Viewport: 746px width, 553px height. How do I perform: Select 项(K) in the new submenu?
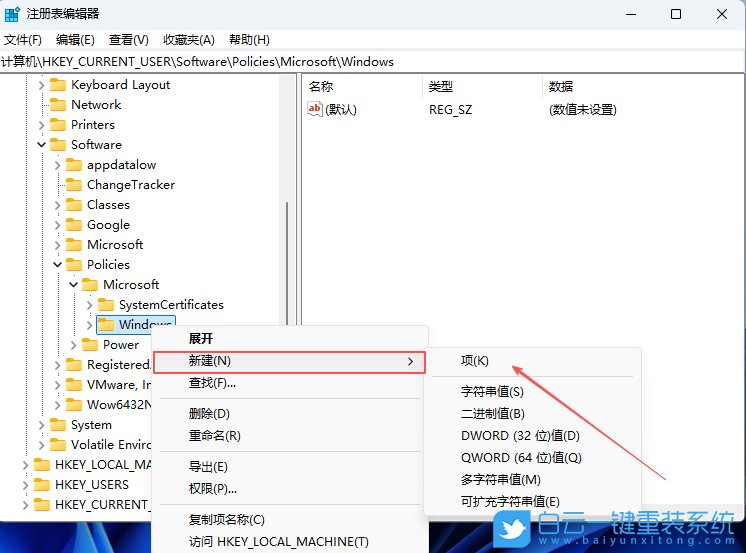pos(532,361)
